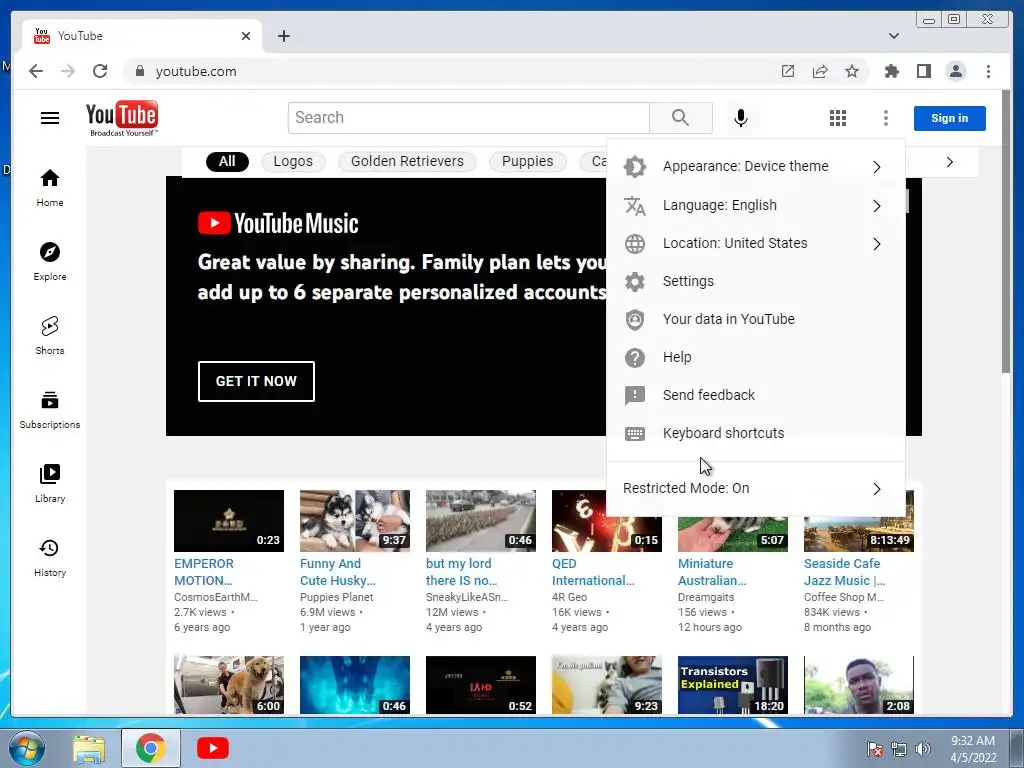The width and height of the screenshot is (1024, 768).
Task: Select the All chip
Action: click(227, 161)
